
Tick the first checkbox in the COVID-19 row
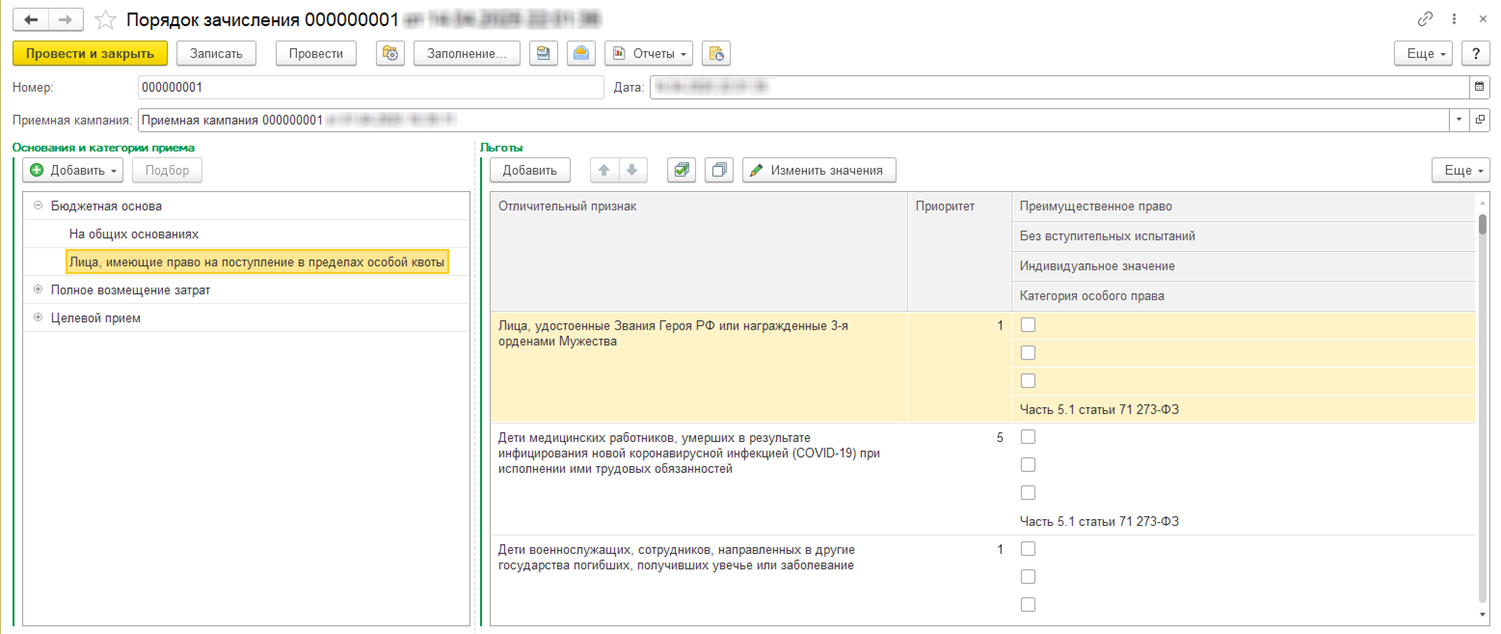[1028, 437]
